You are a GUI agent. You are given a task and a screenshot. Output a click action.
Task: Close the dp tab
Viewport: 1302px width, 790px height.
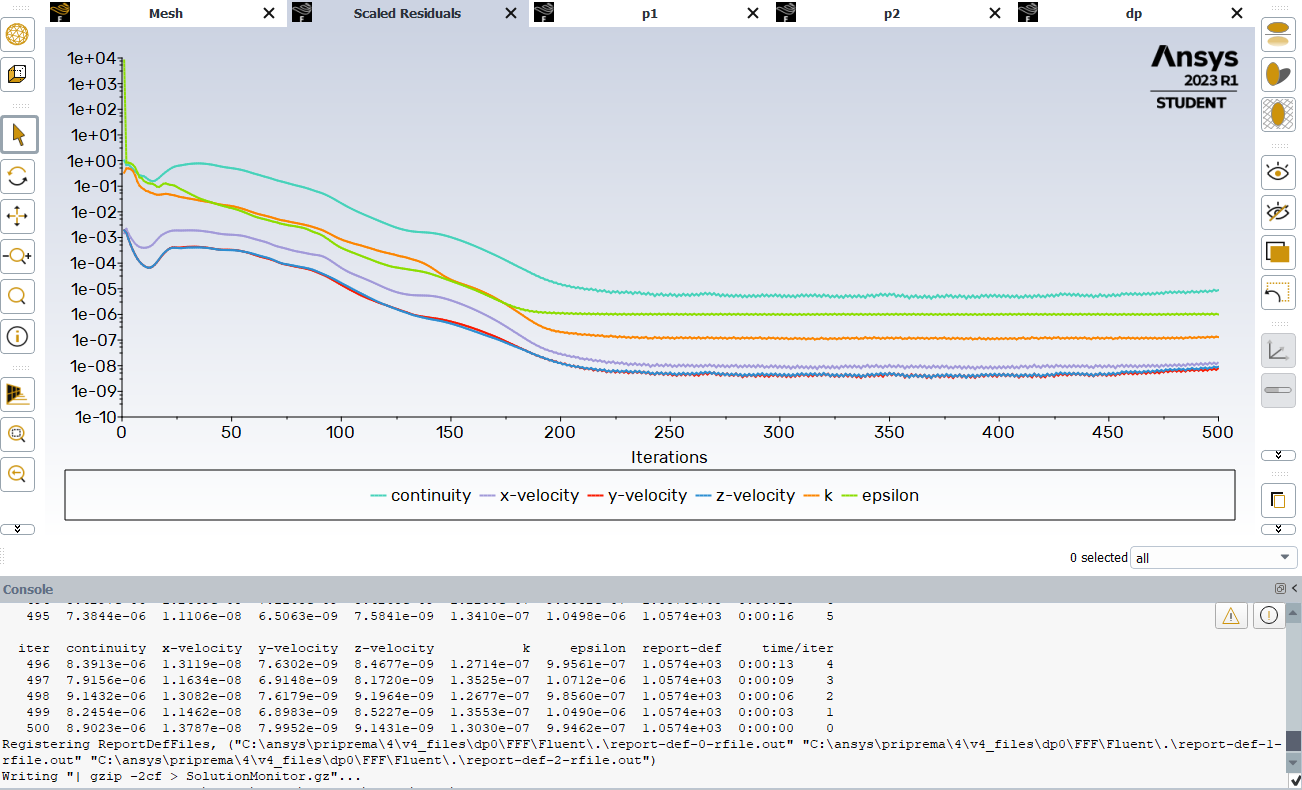click(x=1237, y=13)
